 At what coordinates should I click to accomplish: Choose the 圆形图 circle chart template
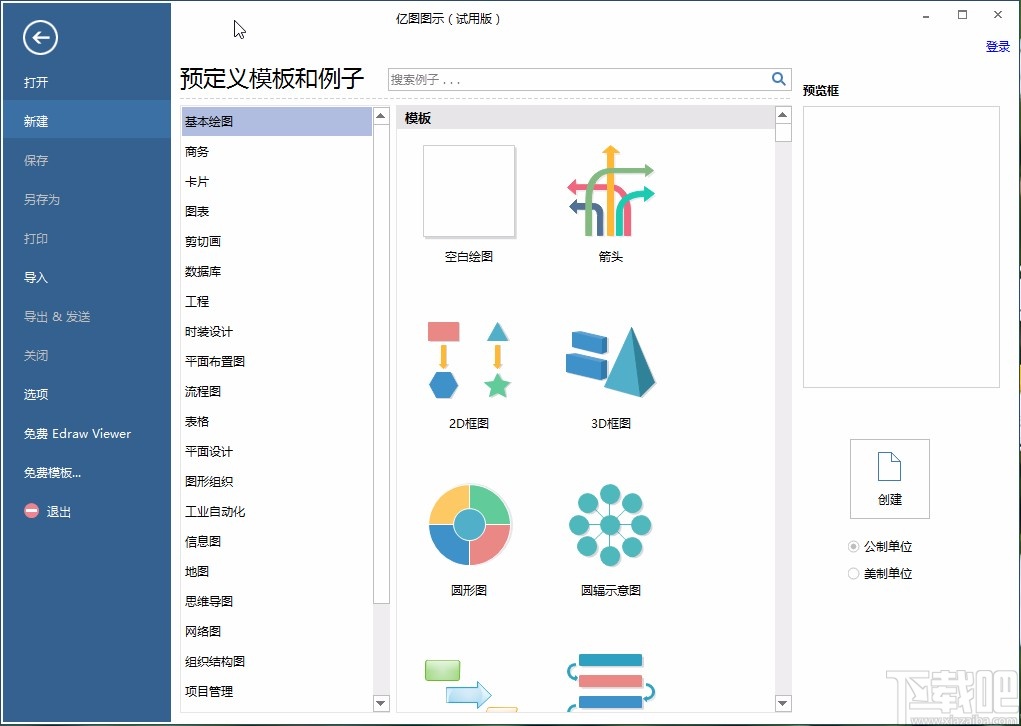[468, 525]
